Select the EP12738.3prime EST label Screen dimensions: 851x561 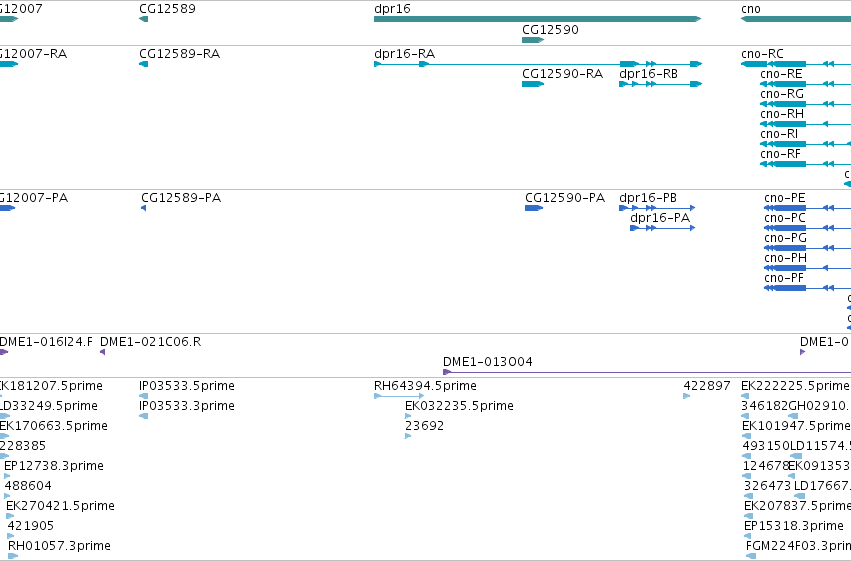tap(54, 466)
